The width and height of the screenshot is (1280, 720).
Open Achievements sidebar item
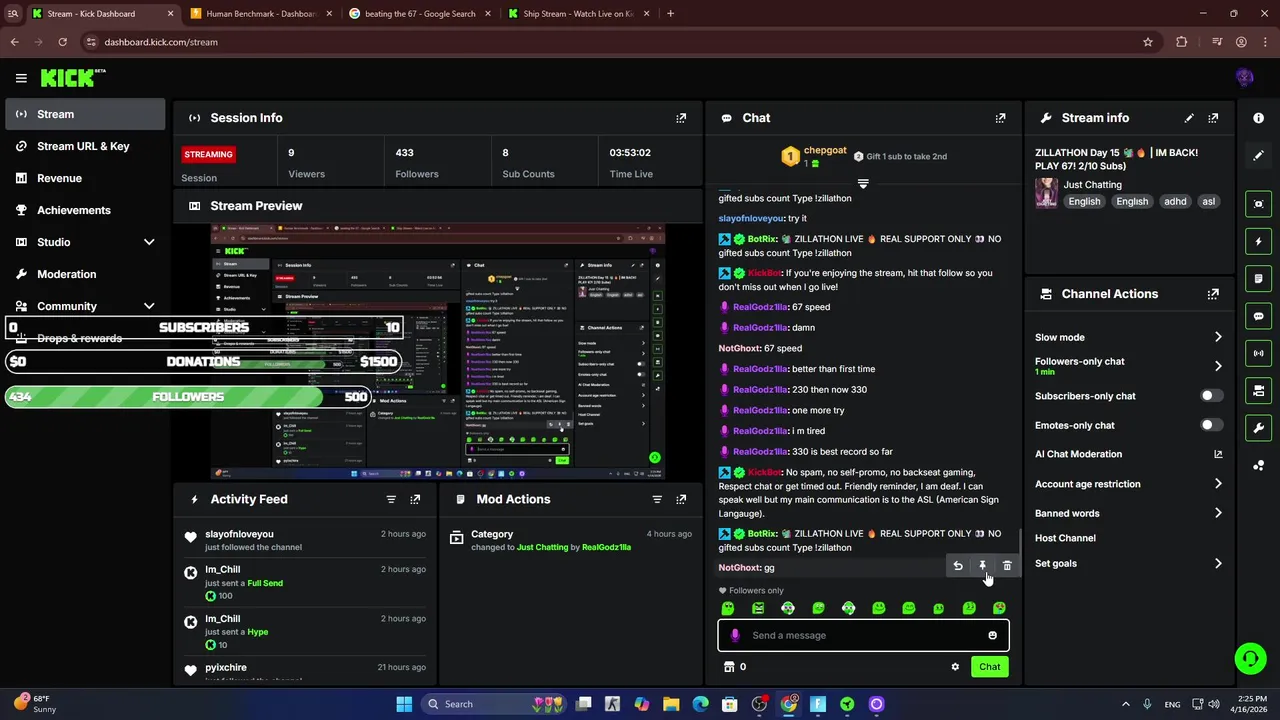[85, 210]
